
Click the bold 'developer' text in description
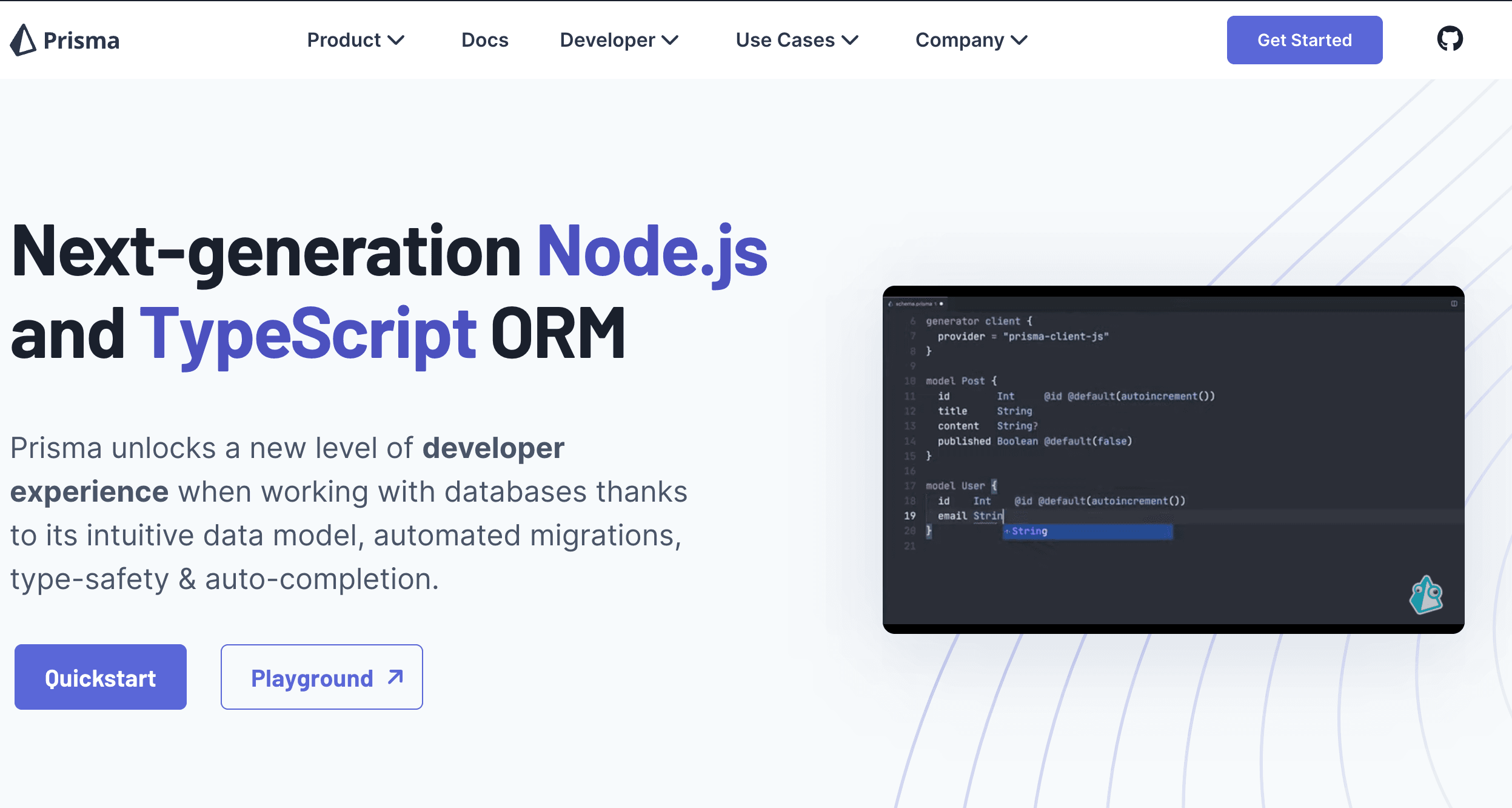(493, 449)
